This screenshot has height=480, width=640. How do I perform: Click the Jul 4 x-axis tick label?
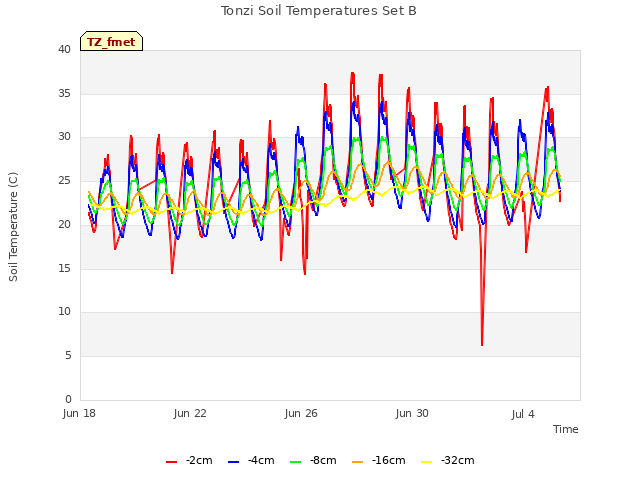[523, 414]
